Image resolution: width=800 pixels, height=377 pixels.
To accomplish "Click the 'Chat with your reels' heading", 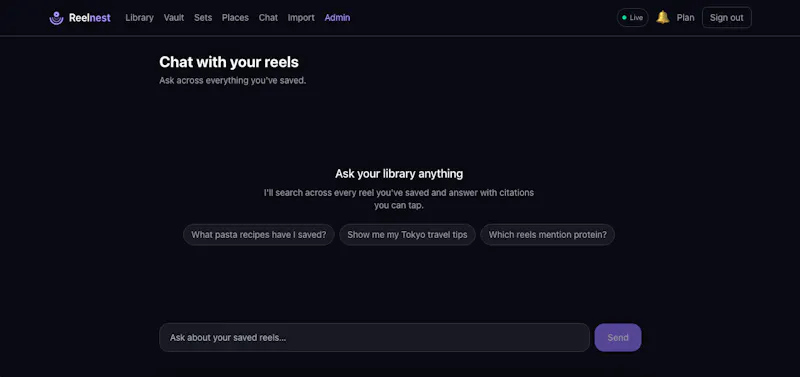I will [229, 62].
